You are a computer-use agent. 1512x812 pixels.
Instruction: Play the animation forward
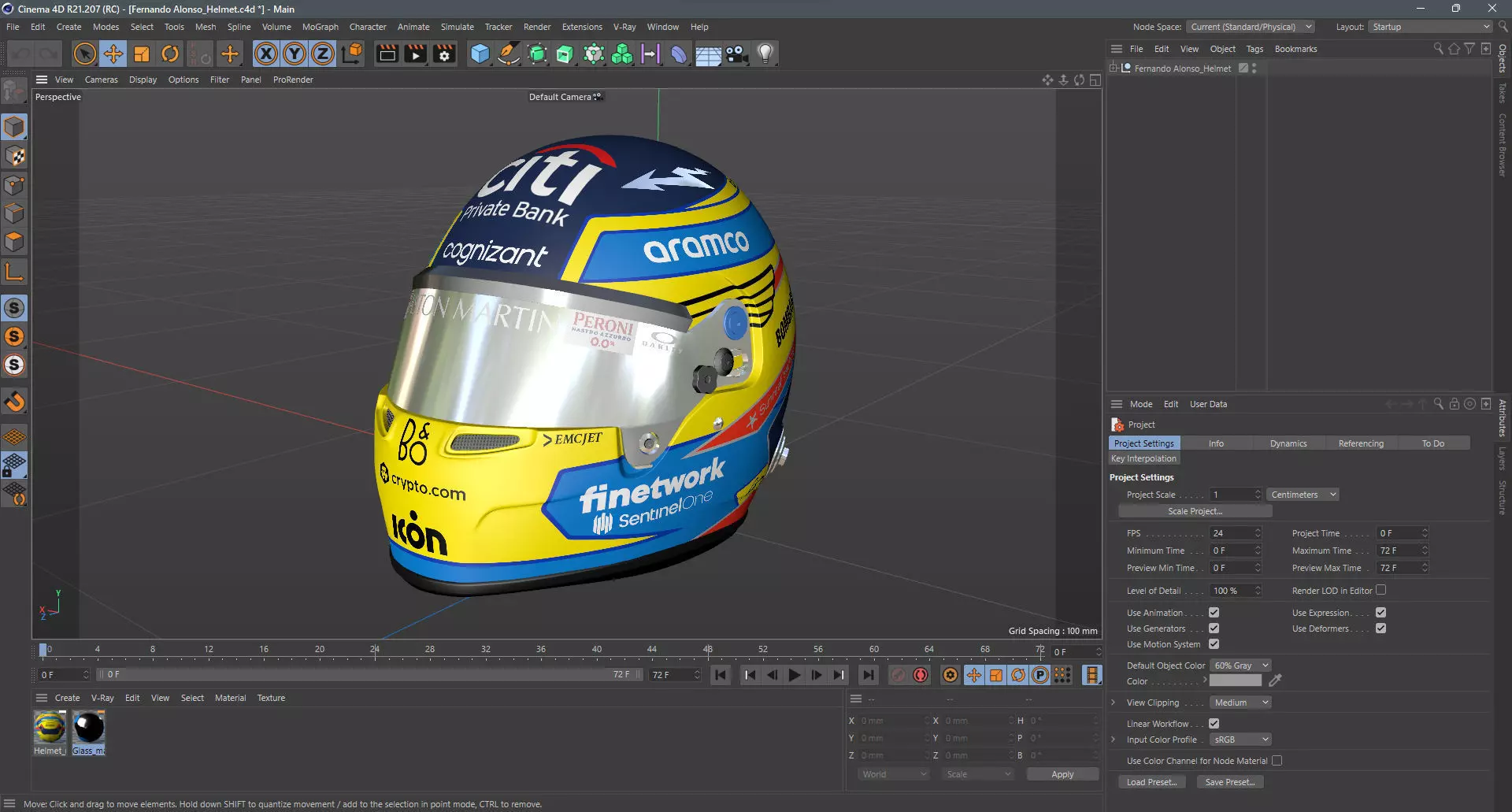pos(794,675)
